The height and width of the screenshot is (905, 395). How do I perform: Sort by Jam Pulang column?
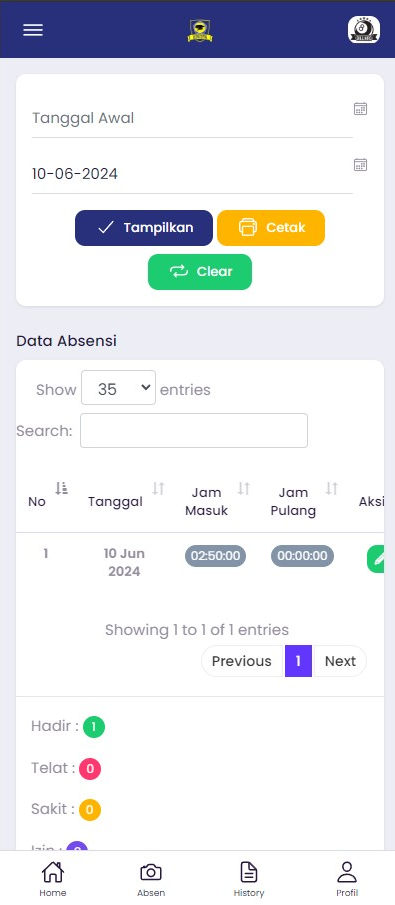click(x=331, y=489)
